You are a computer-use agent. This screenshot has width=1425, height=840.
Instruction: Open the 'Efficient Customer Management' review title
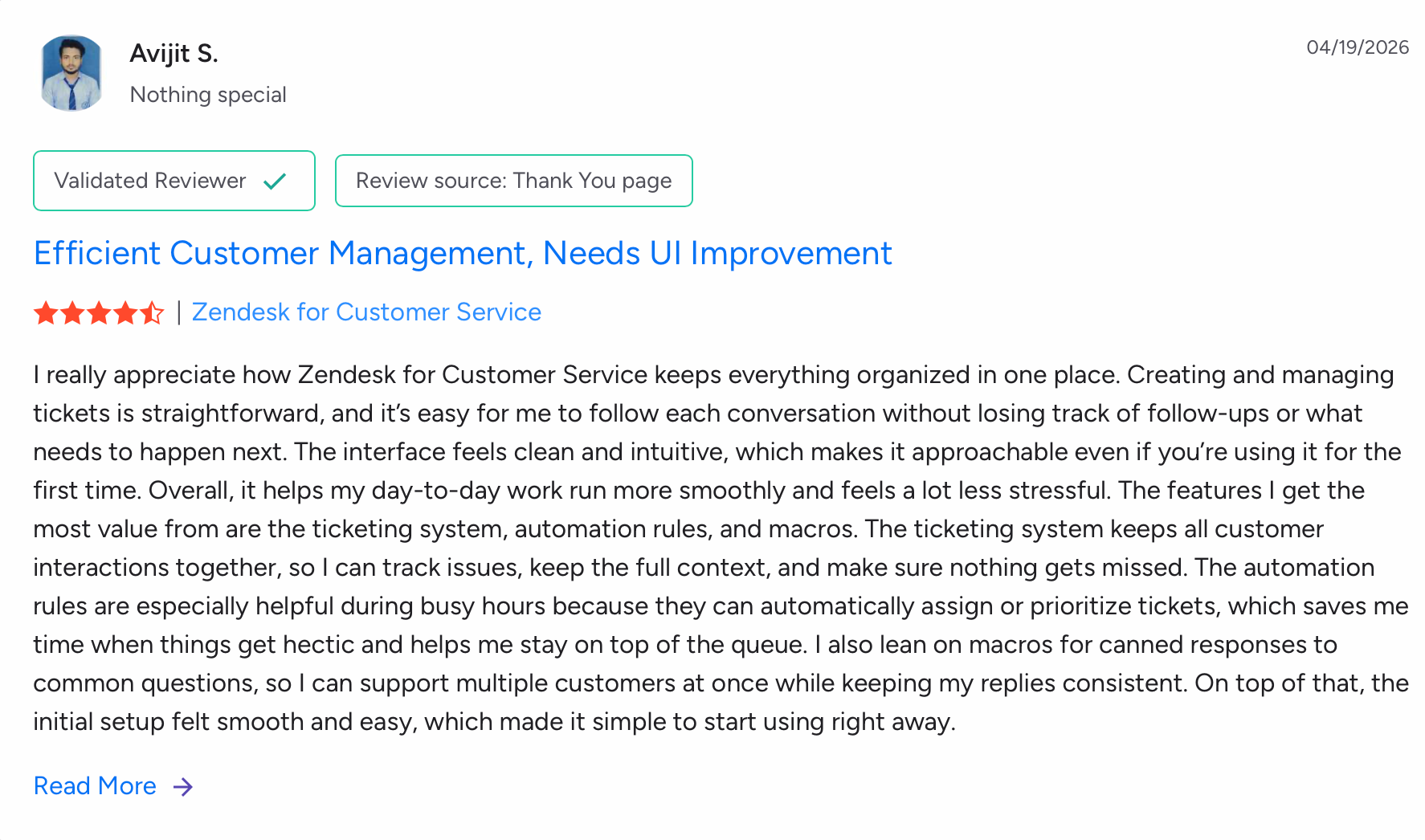tap(463, 253)
